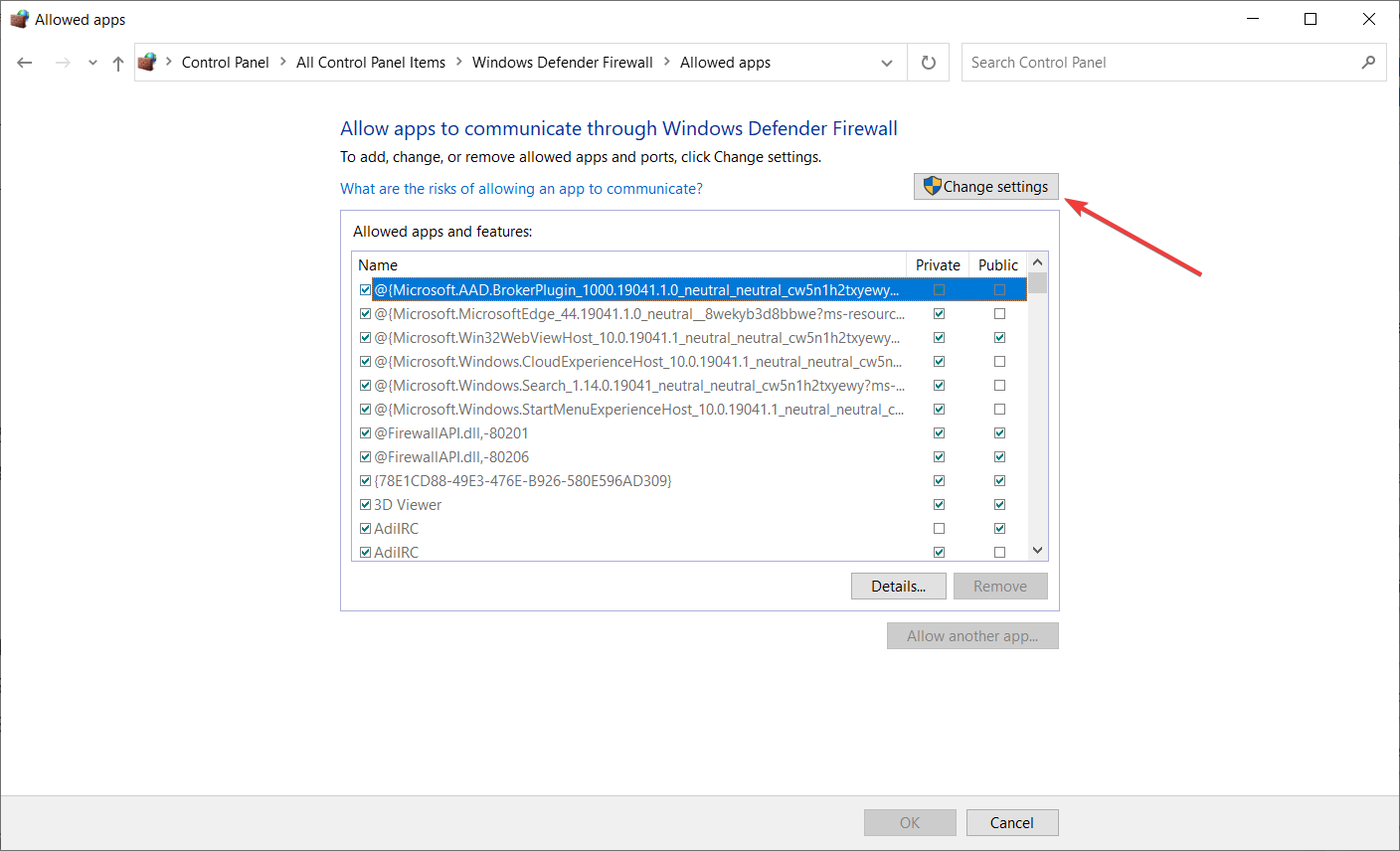This screenshot has width=1400, height=851.
Task: Select the @FirewallAPI.dll,-80206 entry
Action: tap(451, 457)
